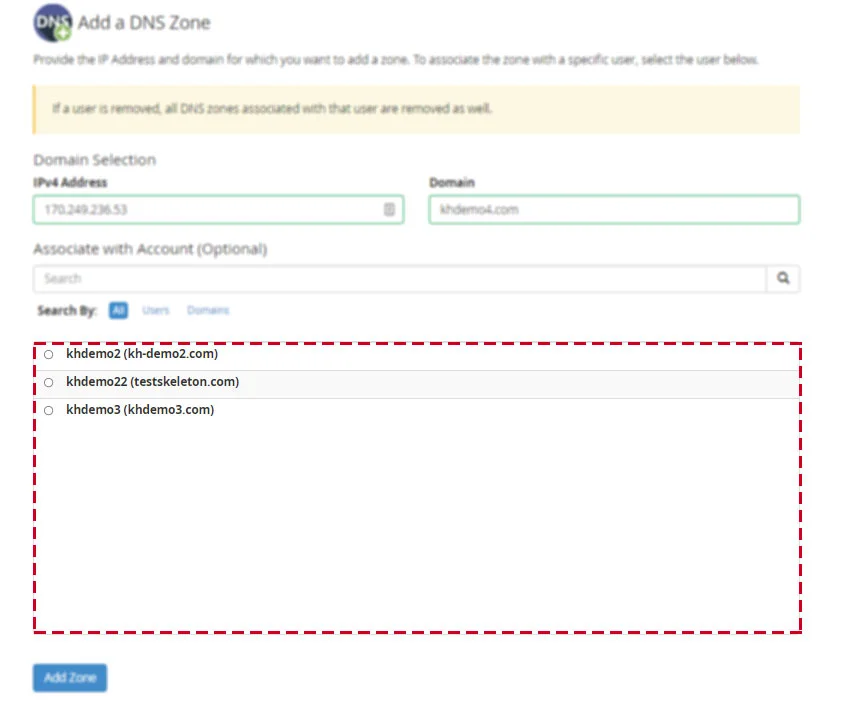This screenshot has height=710, width=856.
Task: Click the Add a DNS Zone logo icon
Action: pyautogui.click(x=52, y=23)
